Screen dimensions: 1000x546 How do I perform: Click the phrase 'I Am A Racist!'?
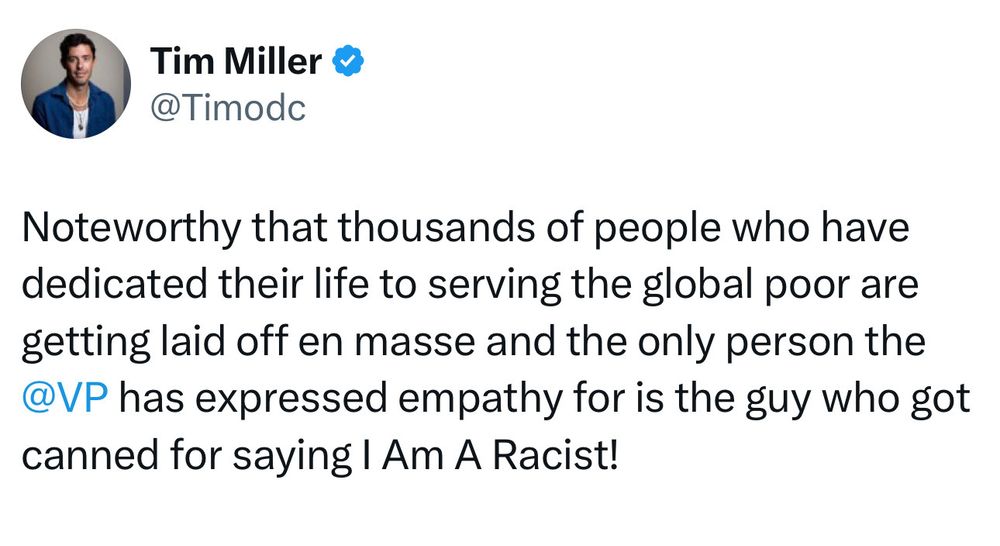point(490,455)
